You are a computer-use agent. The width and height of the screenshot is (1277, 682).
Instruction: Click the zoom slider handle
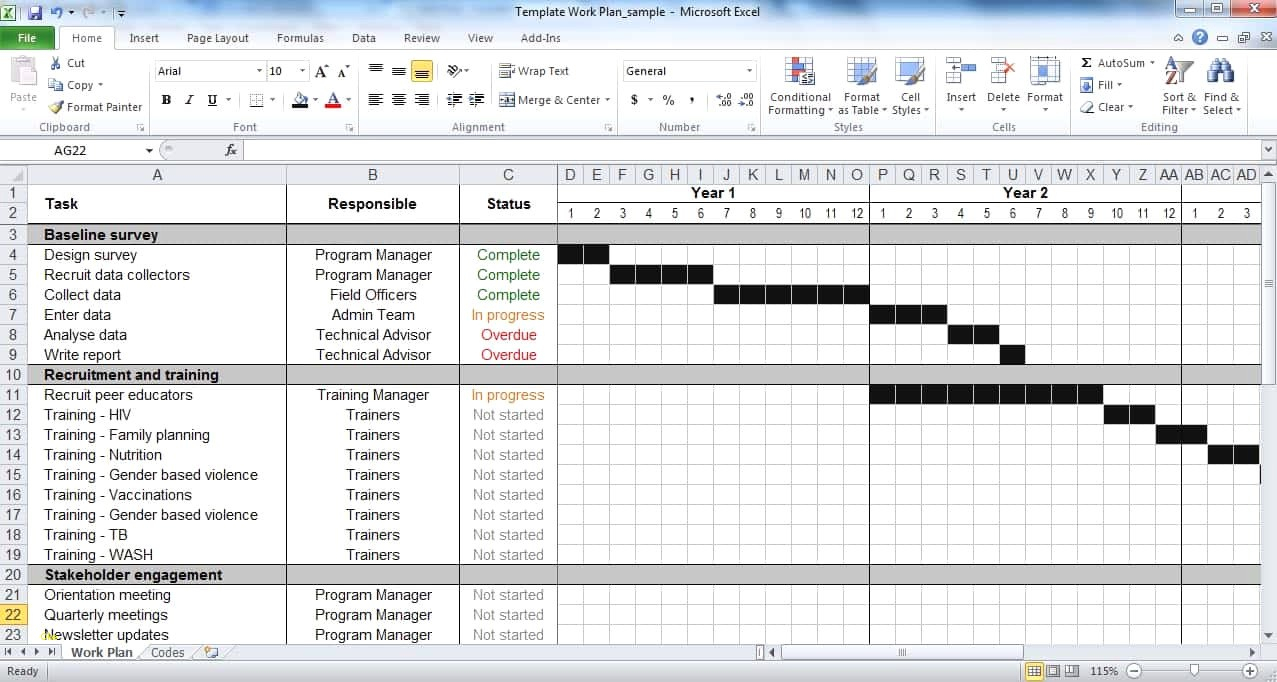point(1193,670)
